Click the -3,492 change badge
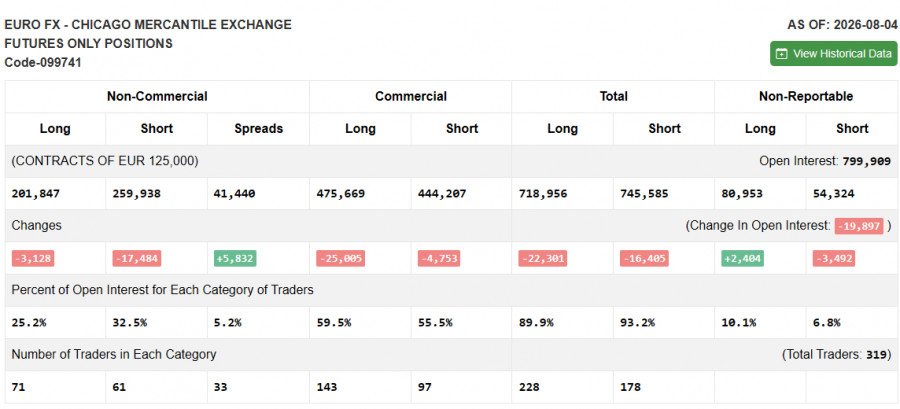The width and height of the screenshot is (900, 409). [x=833, y=259]
